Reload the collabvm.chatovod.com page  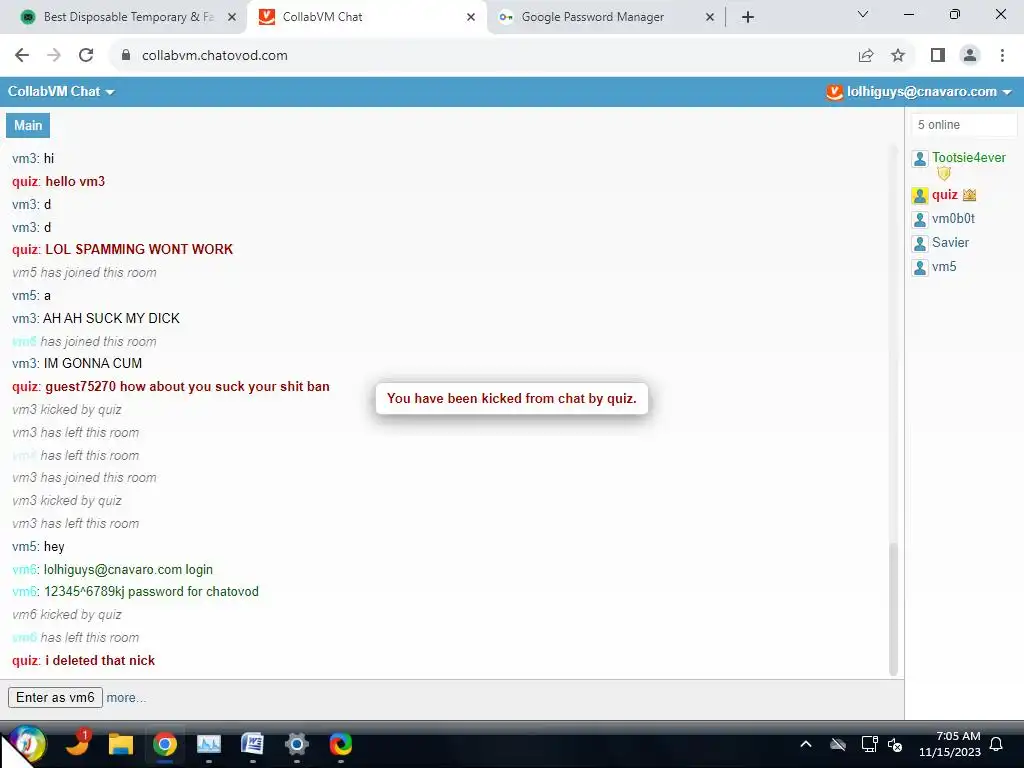pyautogui.click(x=86, y=56)
